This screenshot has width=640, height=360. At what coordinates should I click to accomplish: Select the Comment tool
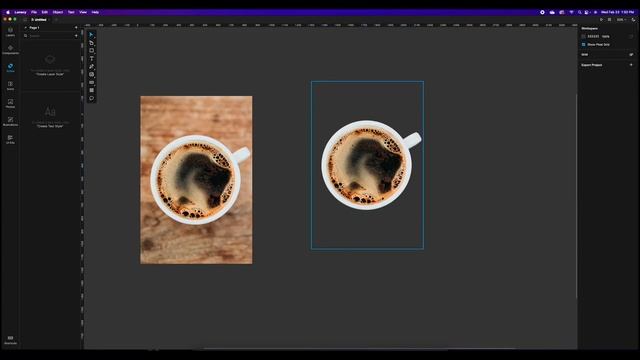91,98
